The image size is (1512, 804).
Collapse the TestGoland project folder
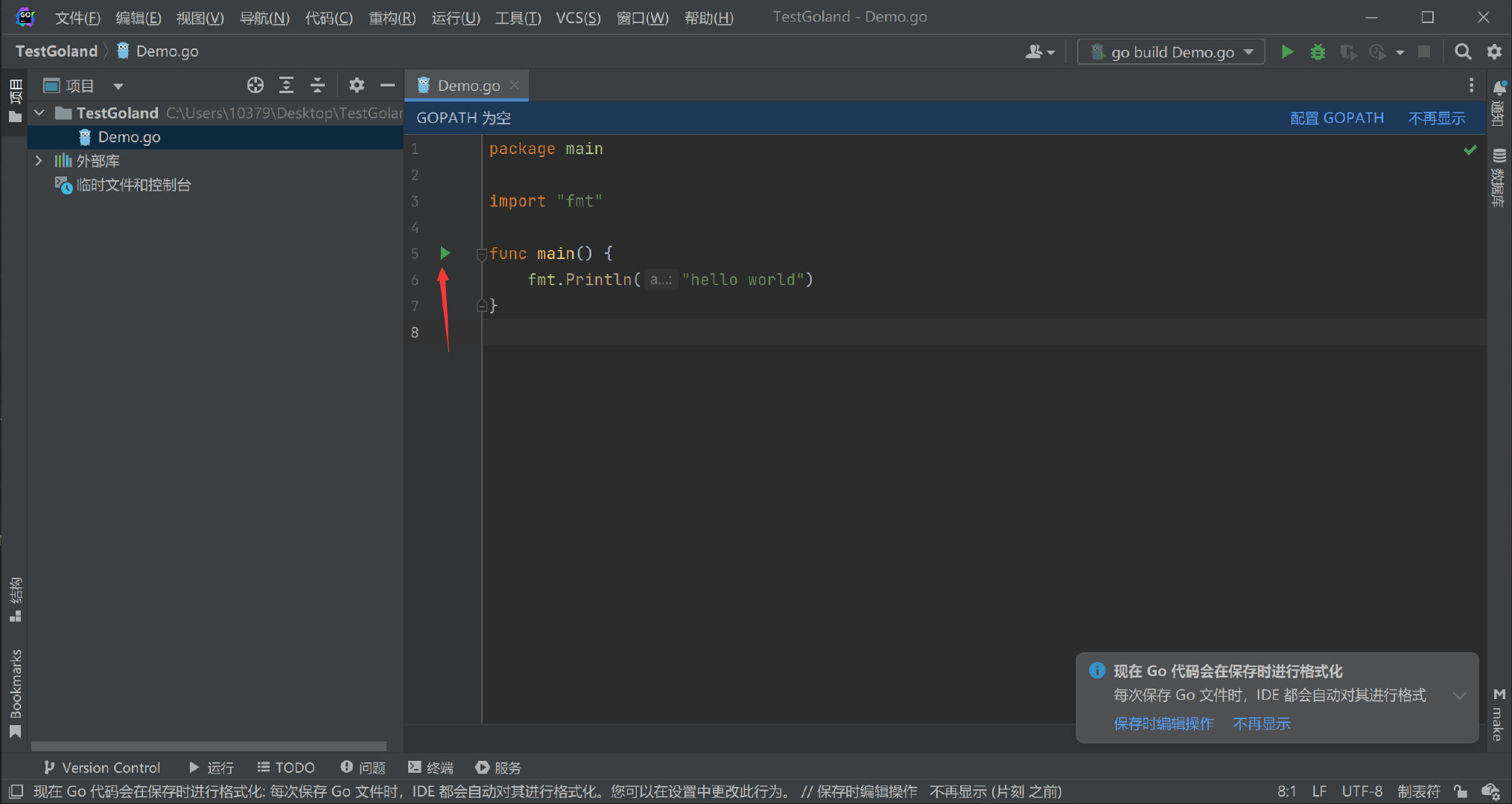39,112
